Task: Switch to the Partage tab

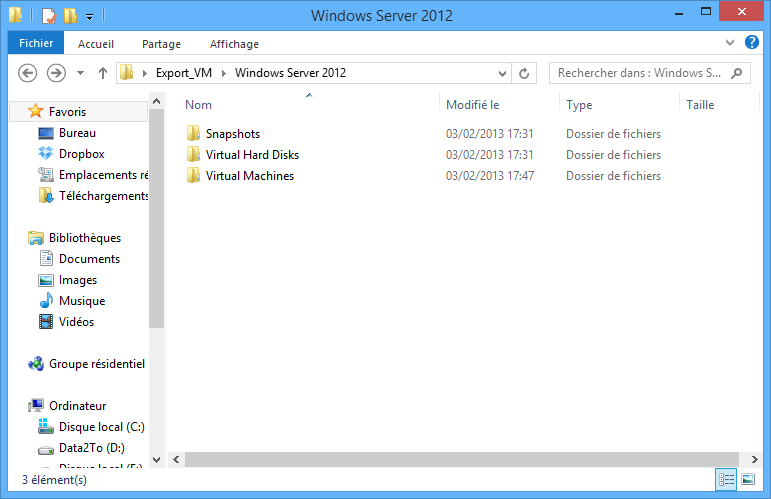Action: [x=161, y=44]
